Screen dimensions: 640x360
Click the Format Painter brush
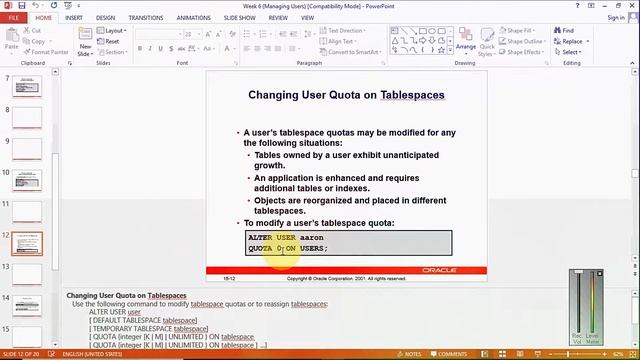pyautogui.click(x=46, y=52)
